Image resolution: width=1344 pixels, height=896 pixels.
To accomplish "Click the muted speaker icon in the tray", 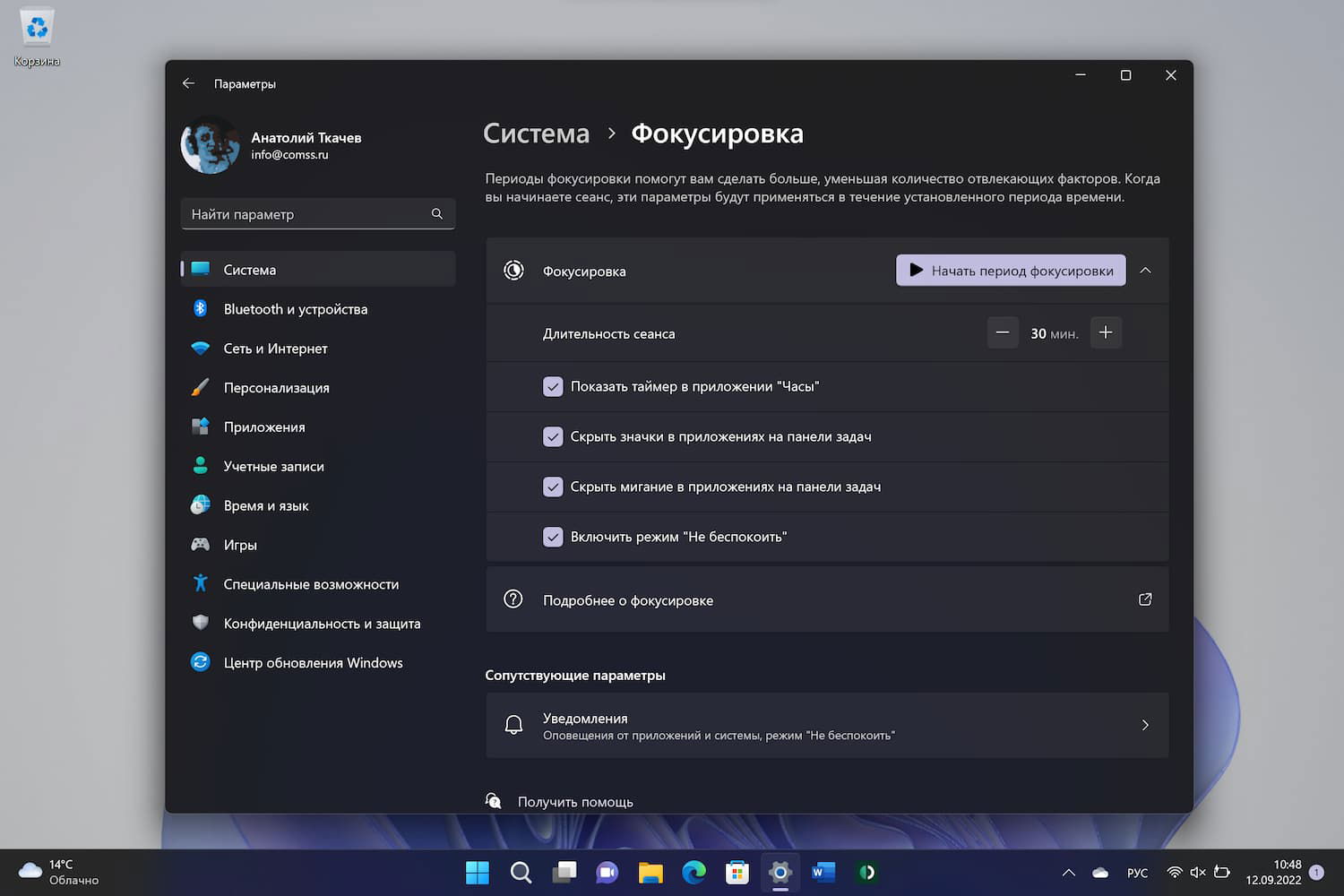I will [1198, 872].
